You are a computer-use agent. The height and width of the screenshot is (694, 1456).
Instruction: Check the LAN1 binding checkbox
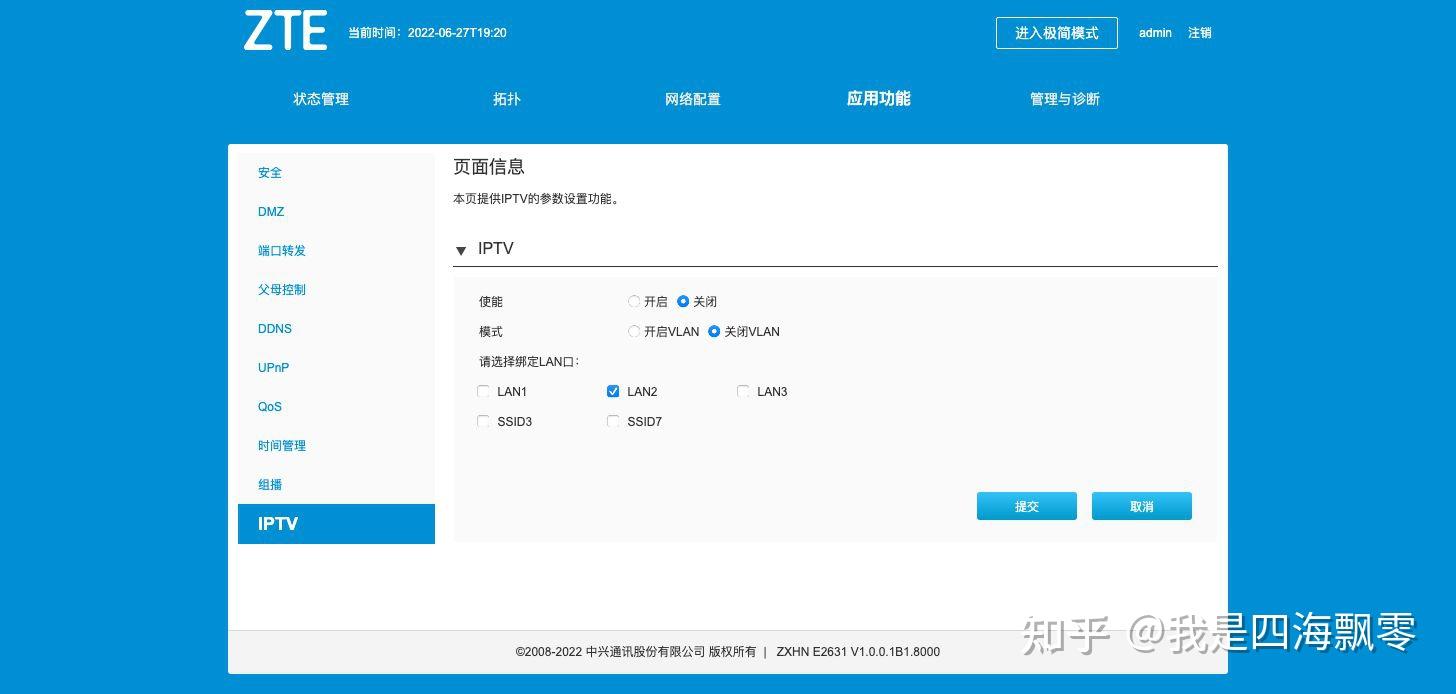[x=483, y=391]
